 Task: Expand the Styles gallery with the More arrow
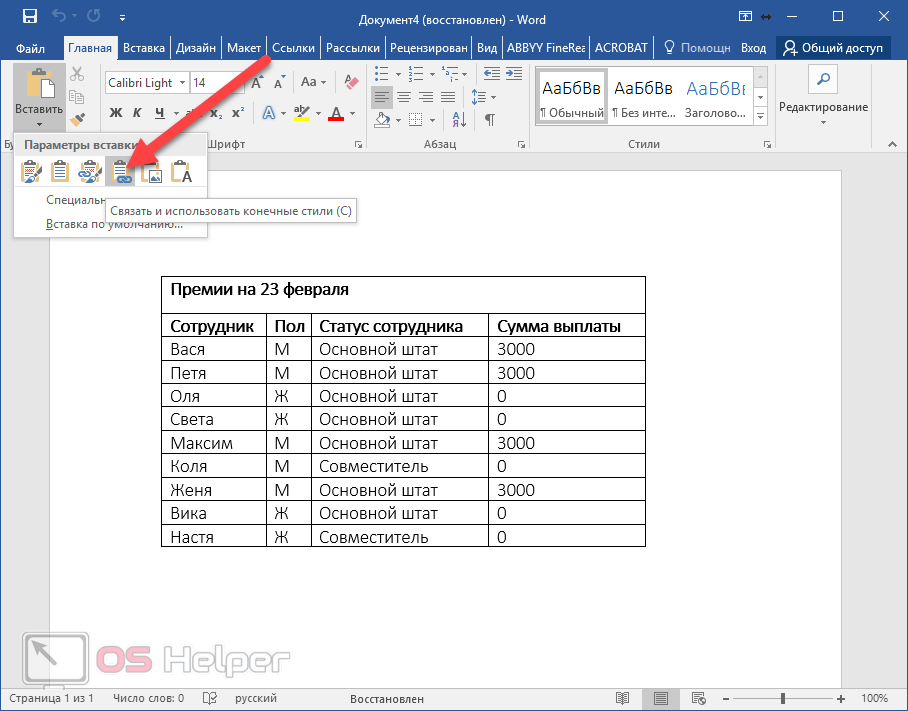point(760,117)
